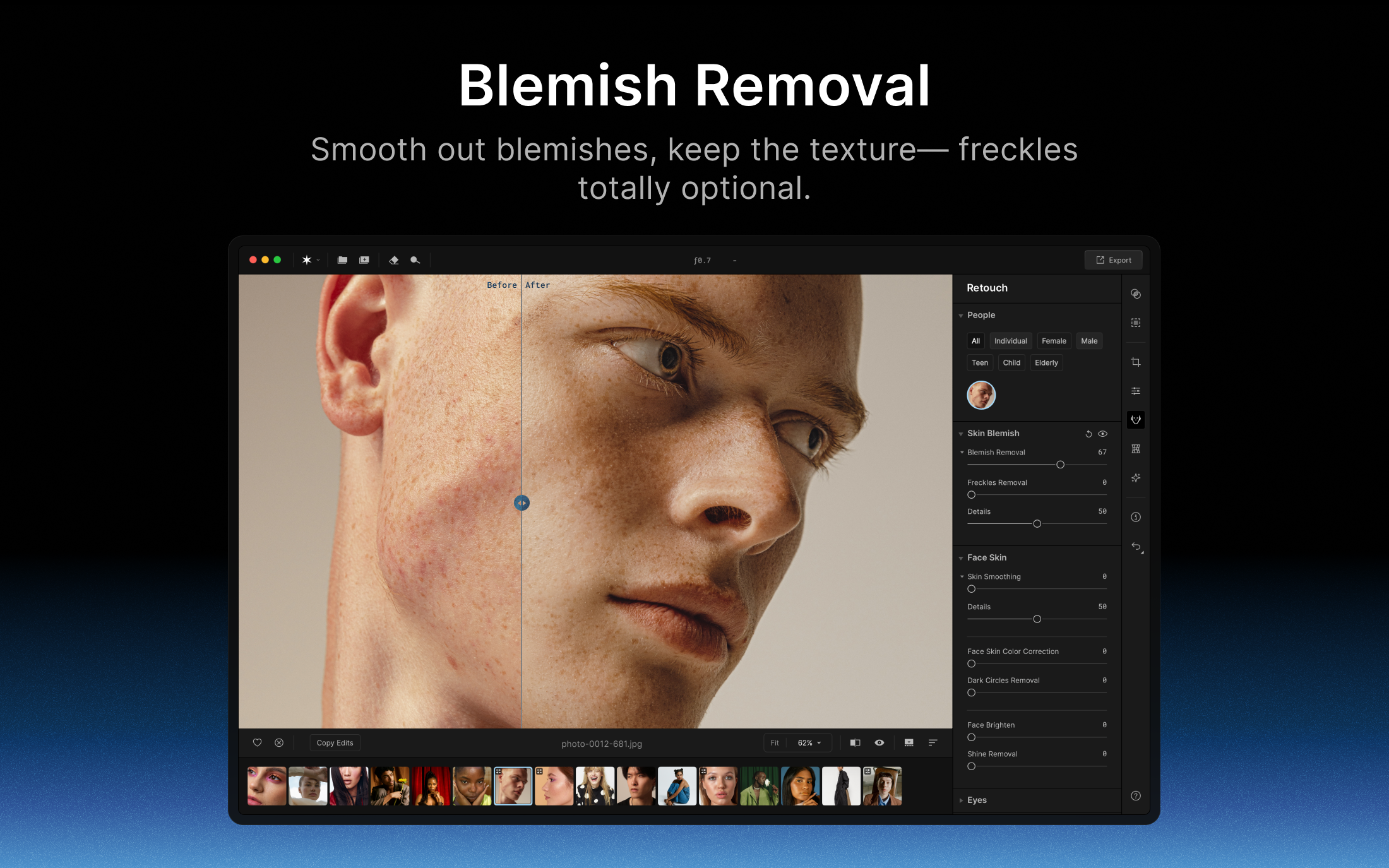Click the Copy Edits button
Screen dimensions: 1389x868
point(335,743)
